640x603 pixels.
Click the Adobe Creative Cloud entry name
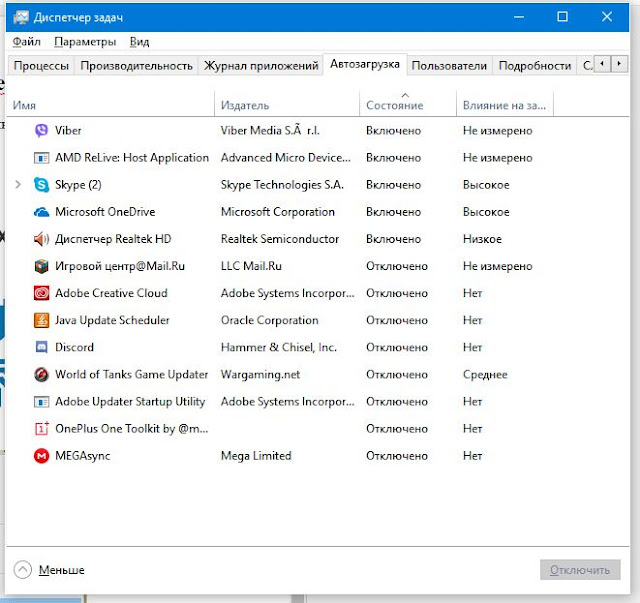pos(111,293)
